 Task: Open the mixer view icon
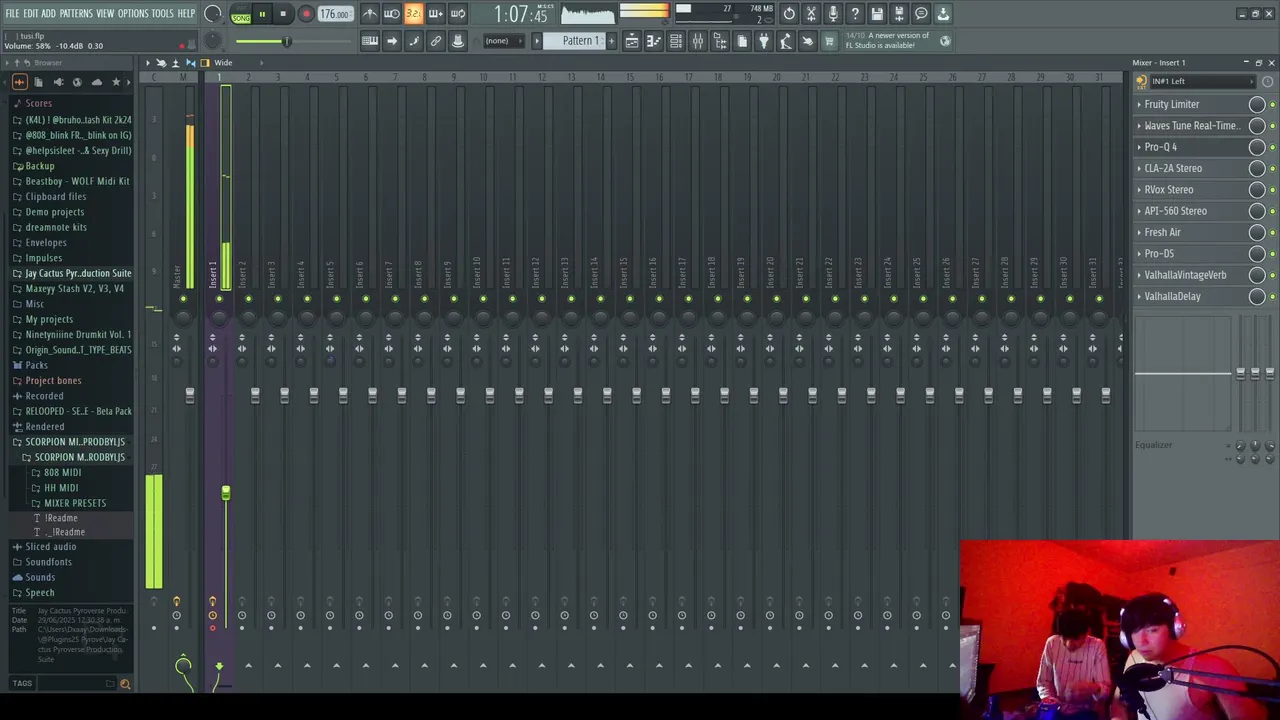pyautogui.click(x=698, y=41)
